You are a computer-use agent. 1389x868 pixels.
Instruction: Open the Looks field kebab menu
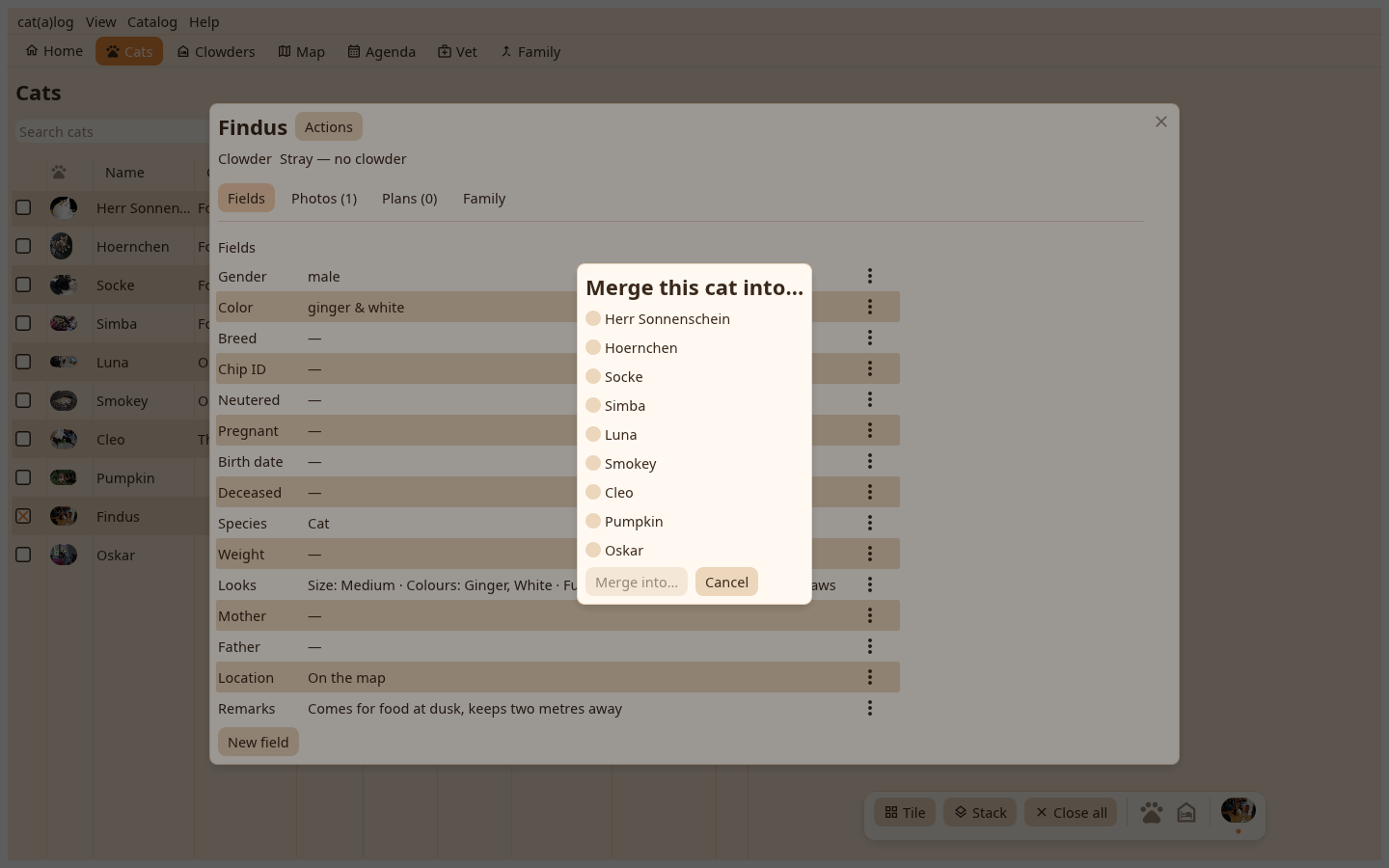click(869, 584)
